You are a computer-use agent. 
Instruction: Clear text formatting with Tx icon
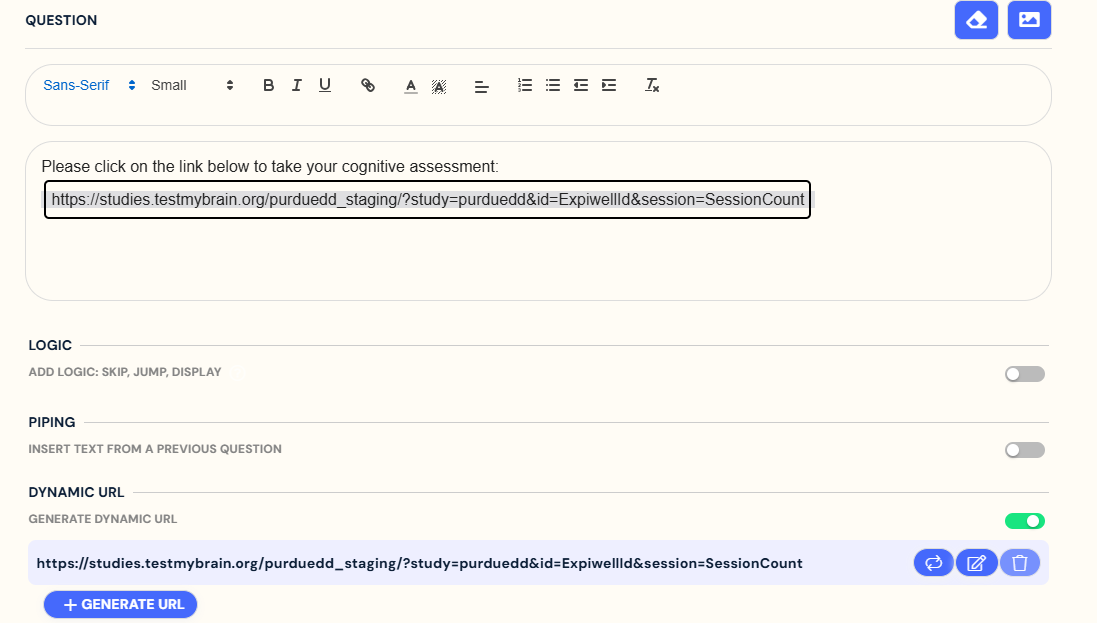652,85
